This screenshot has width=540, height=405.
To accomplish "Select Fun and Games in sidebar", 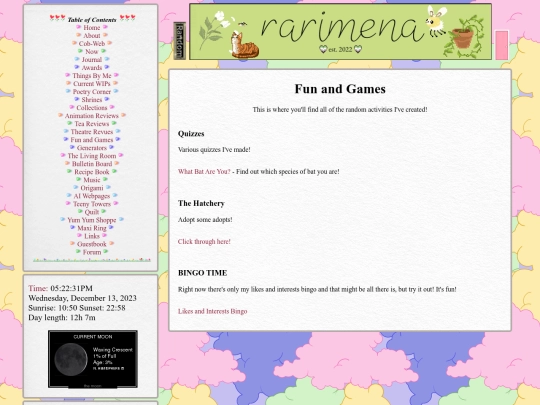I will pyautogui.click(x=92, y=139).
